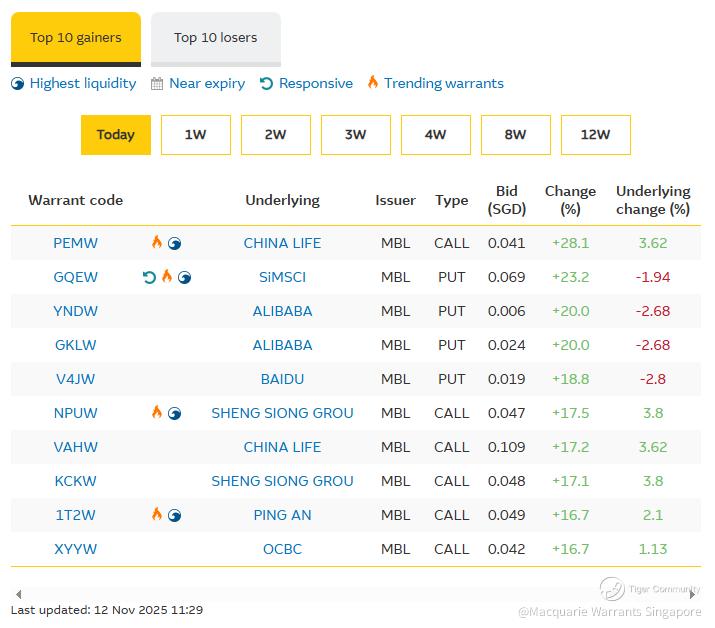Screen dimensions: 715x628
Task: Switch to the Top 10 losers tab
Action: click(215, 38)
